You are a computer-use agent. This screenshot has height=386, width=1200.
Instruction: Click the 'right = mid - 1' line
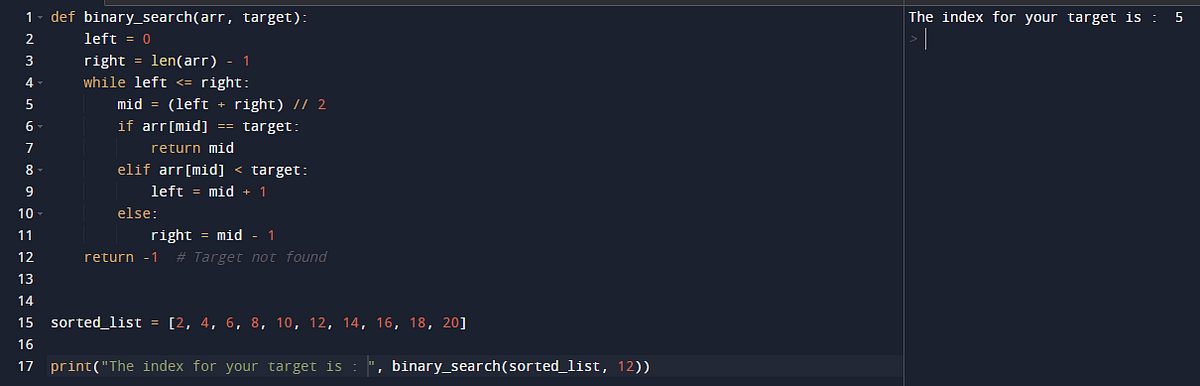click(213, 236)
